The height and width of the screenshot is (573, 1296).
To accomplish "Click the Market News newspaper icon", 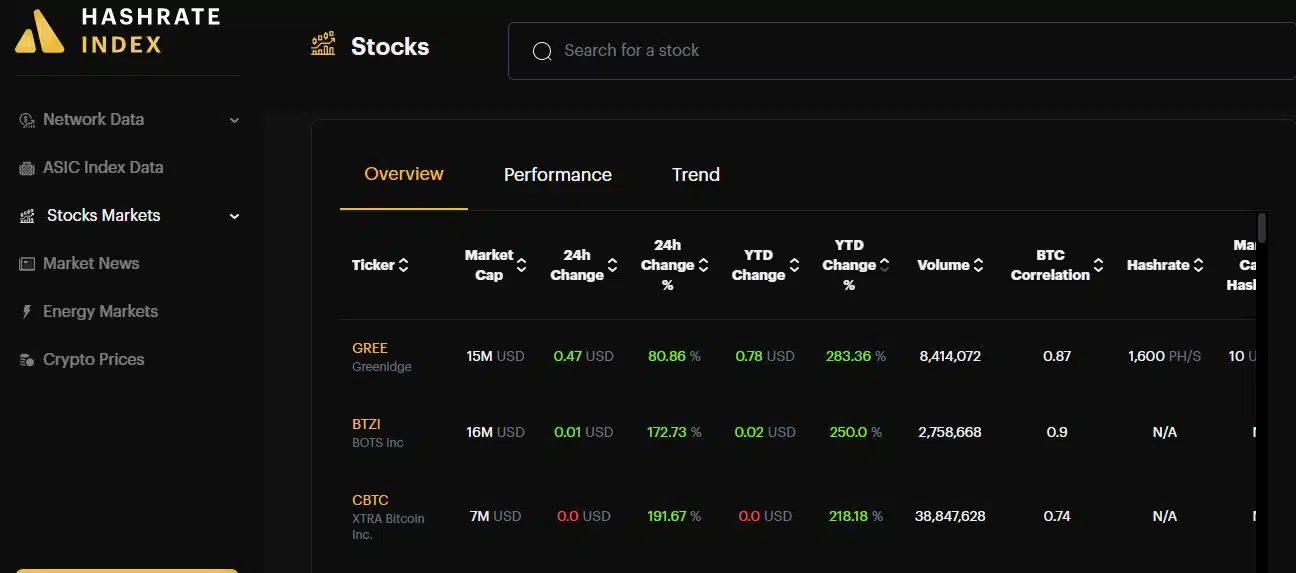I will pyautogui.click(x=27, y=264).
